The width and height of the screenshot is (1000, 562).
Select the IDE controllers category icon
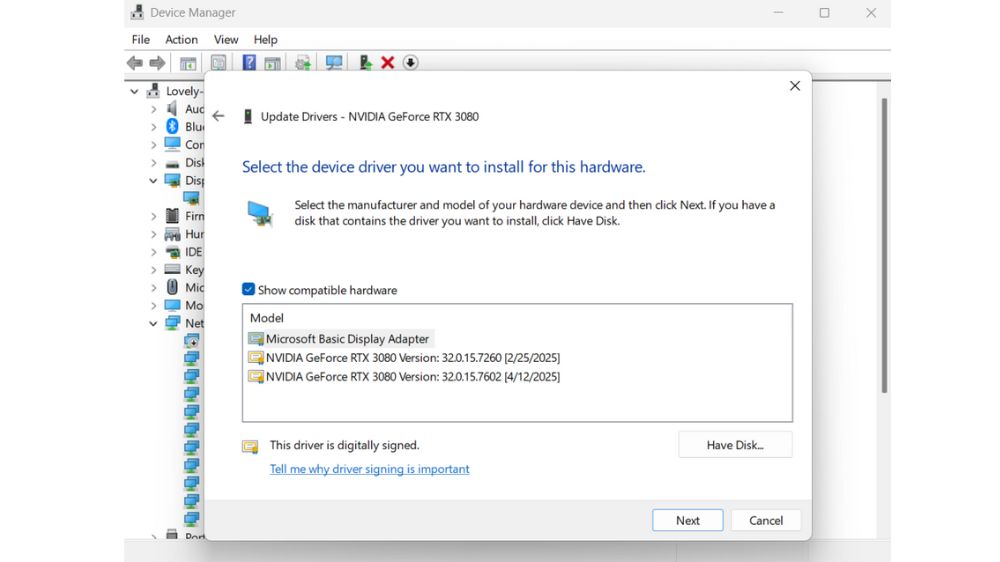(172, 252)
